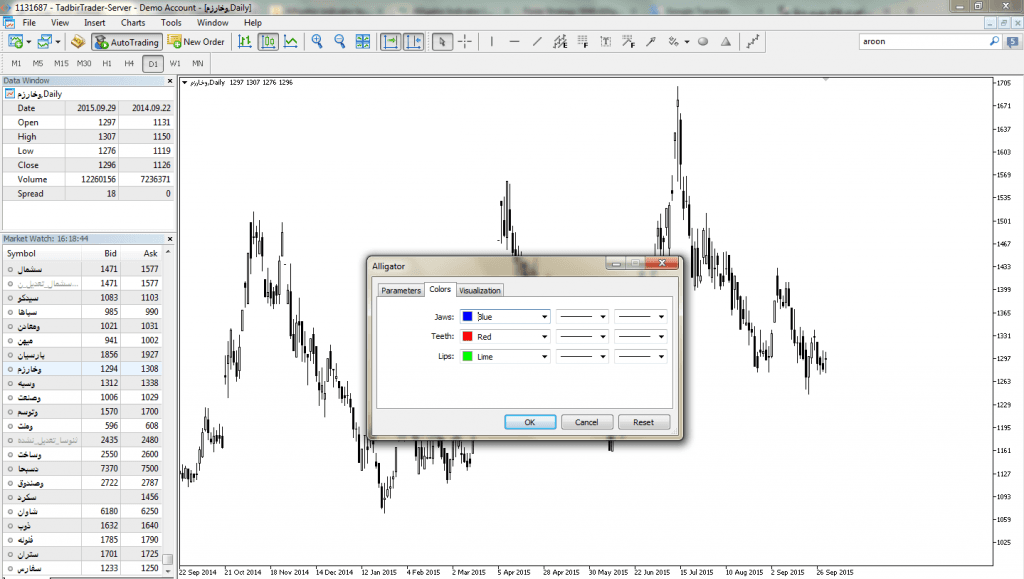
Task: Switch chart to Bar Chart mode
Action: tap(245, 42)
